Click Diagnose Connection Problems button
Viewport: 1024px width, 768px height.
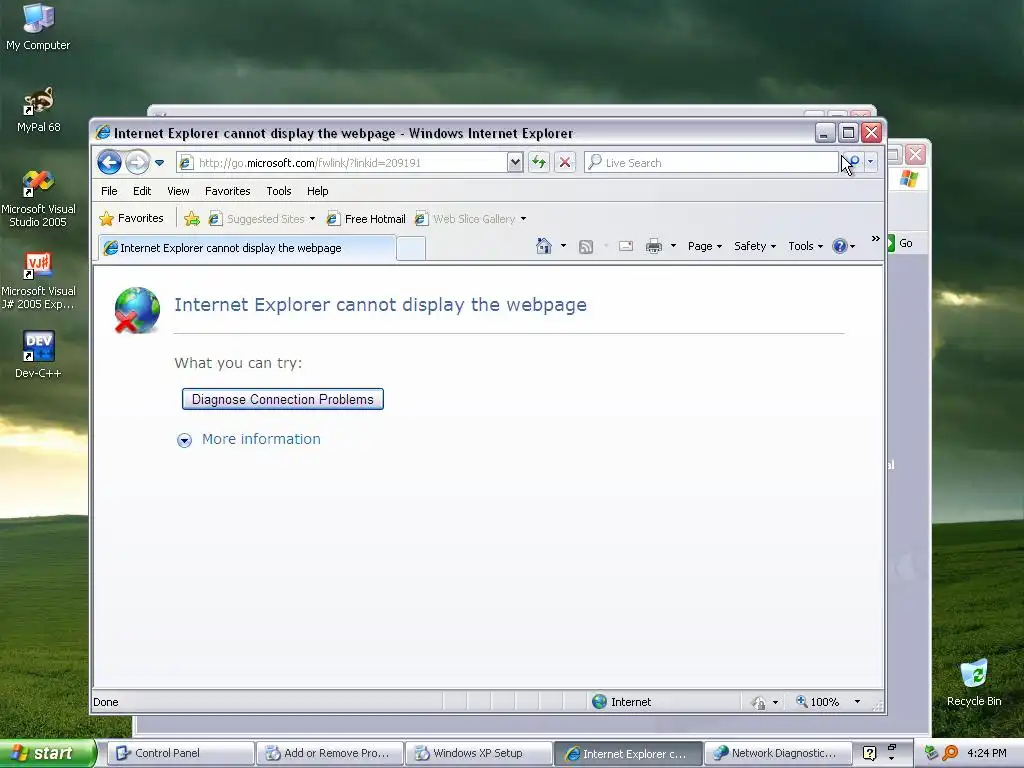(x=283, y=399)
